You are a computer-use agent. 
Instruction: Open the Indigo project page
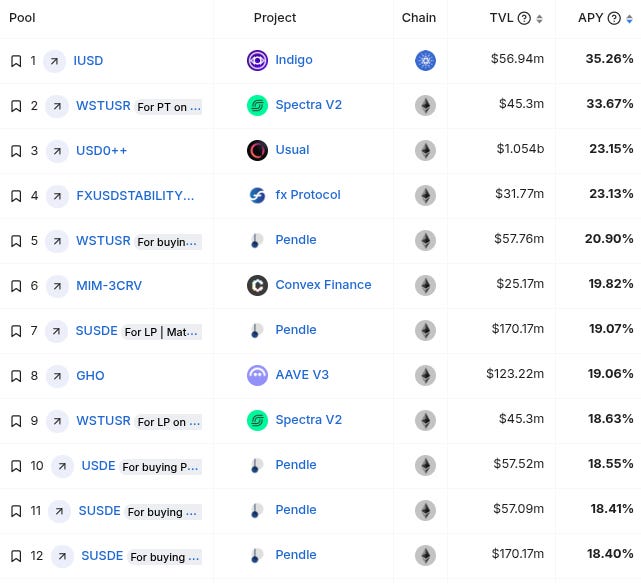coord(294,60)
